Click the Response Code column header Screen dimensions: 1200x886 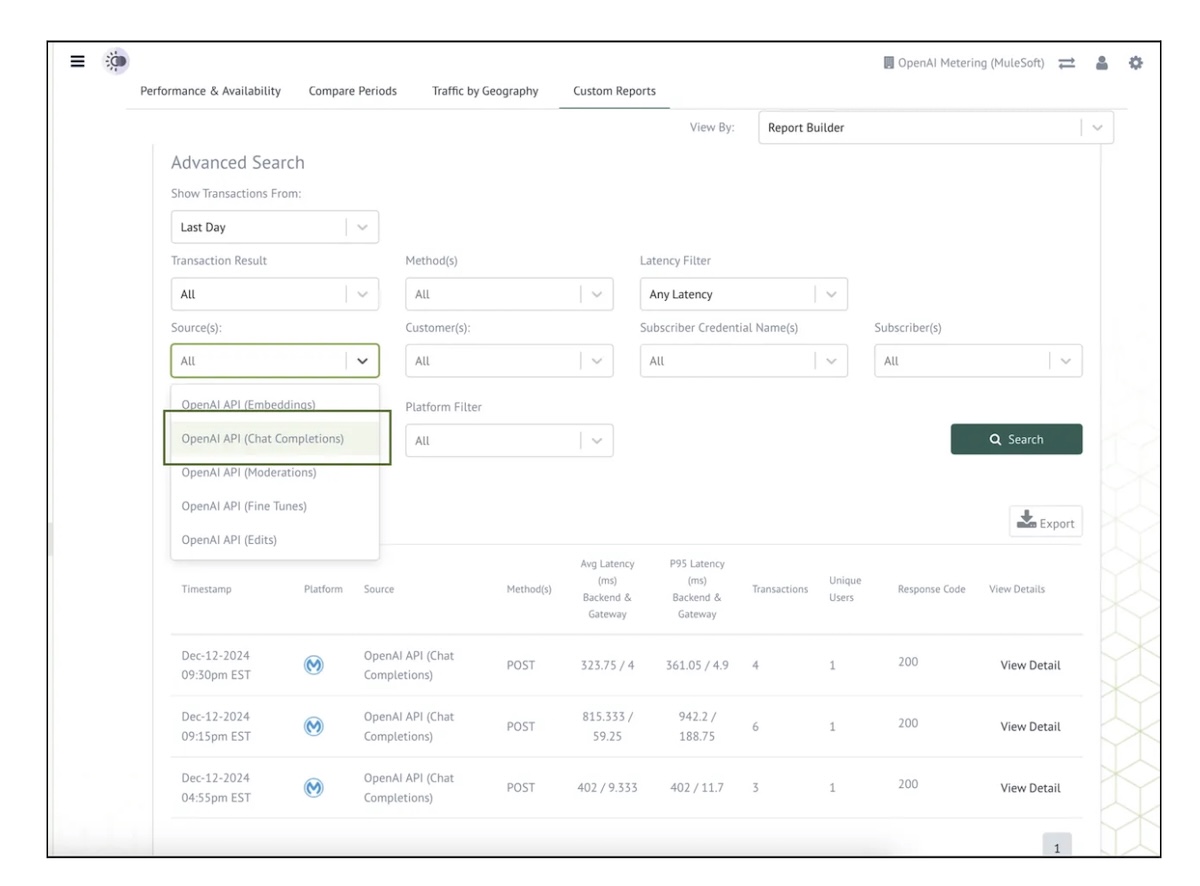point(932,589)
